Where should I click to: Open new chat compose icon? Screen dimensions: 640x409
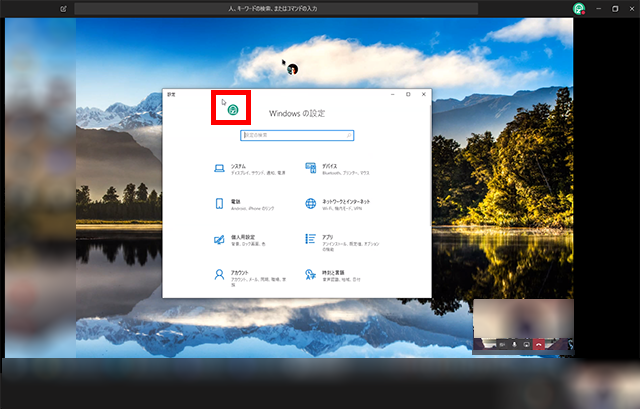(x=64, y=8)
